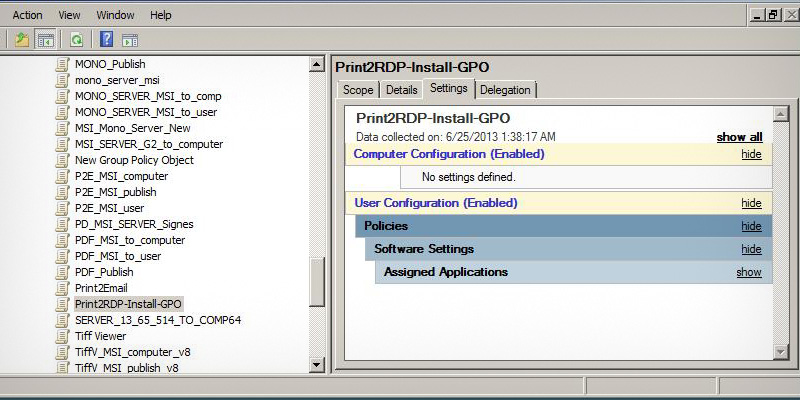Open the View menu
This screenshot has width=800, height=400.
coord(69,15)
